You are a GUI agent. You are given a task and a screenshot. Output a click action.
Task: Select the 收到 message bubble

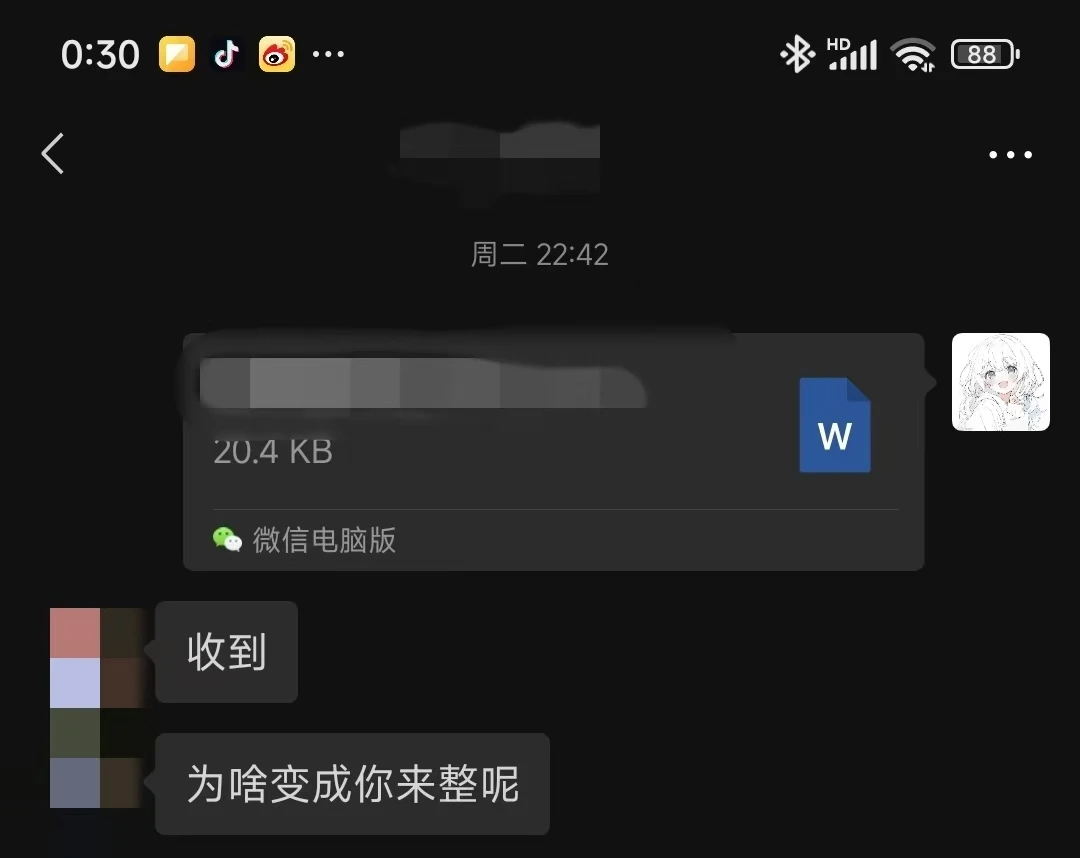pos(227,652)
